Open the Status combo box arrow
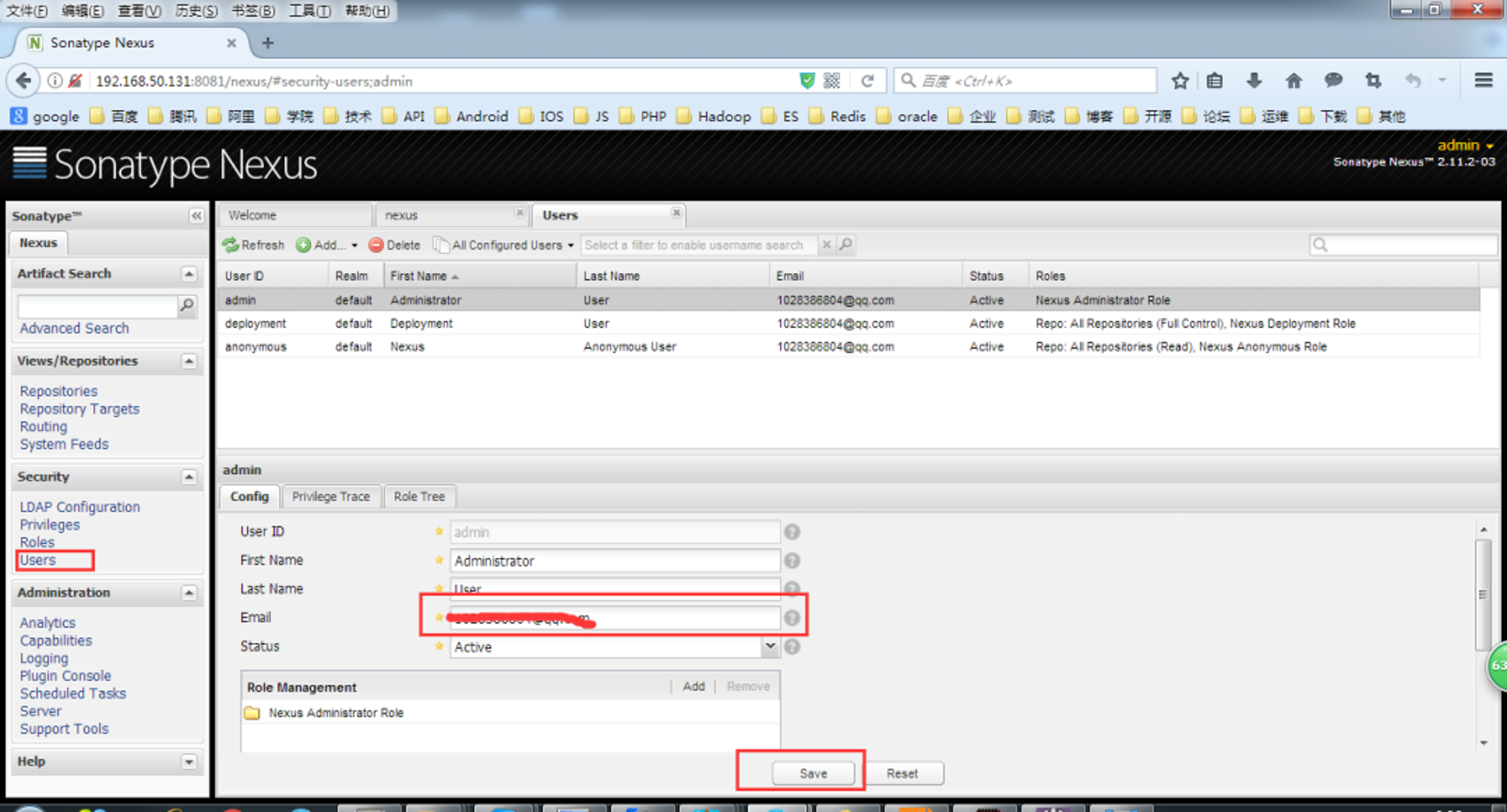The image size is (1507, 812). coord(770,646)
